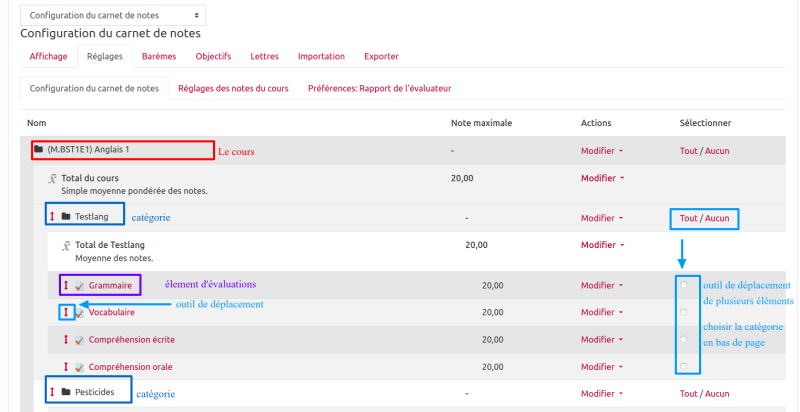This screenshot has width=800, height=412.
Task: Click the folder icon of the Anglais 1 course
Action: pos(39,150)
